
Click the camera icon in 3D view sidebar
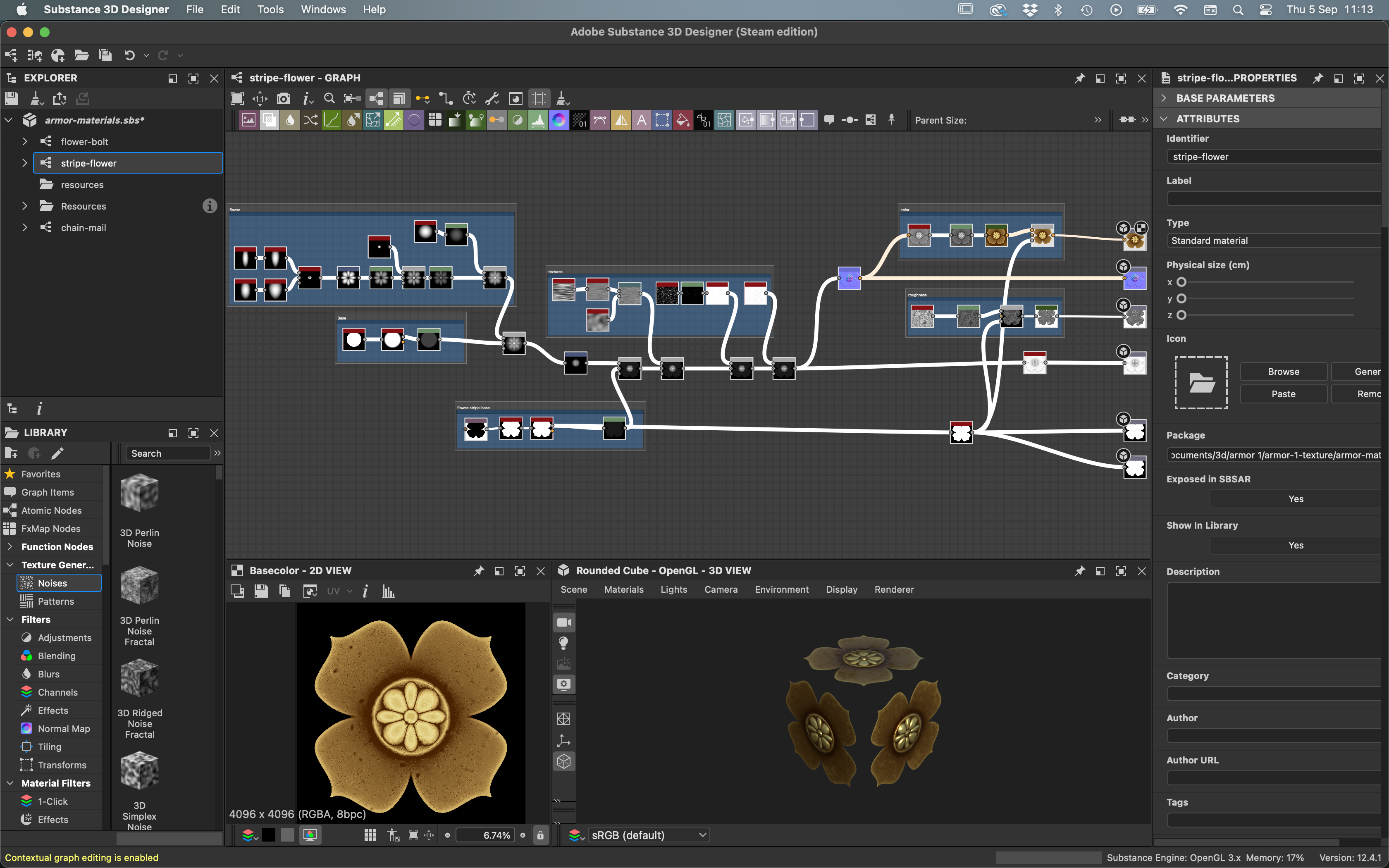pos(563,622)
